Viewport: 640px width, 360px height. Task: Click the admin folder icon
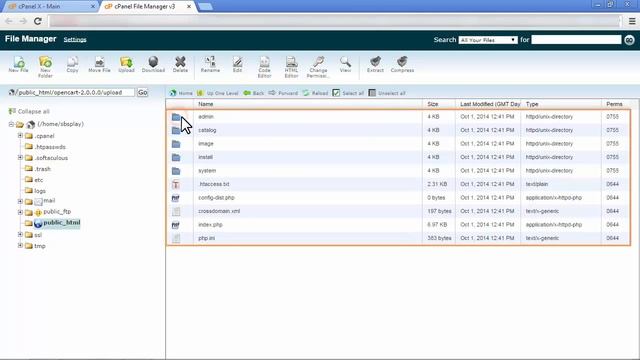pyautogui.click(x=176, y=117)
